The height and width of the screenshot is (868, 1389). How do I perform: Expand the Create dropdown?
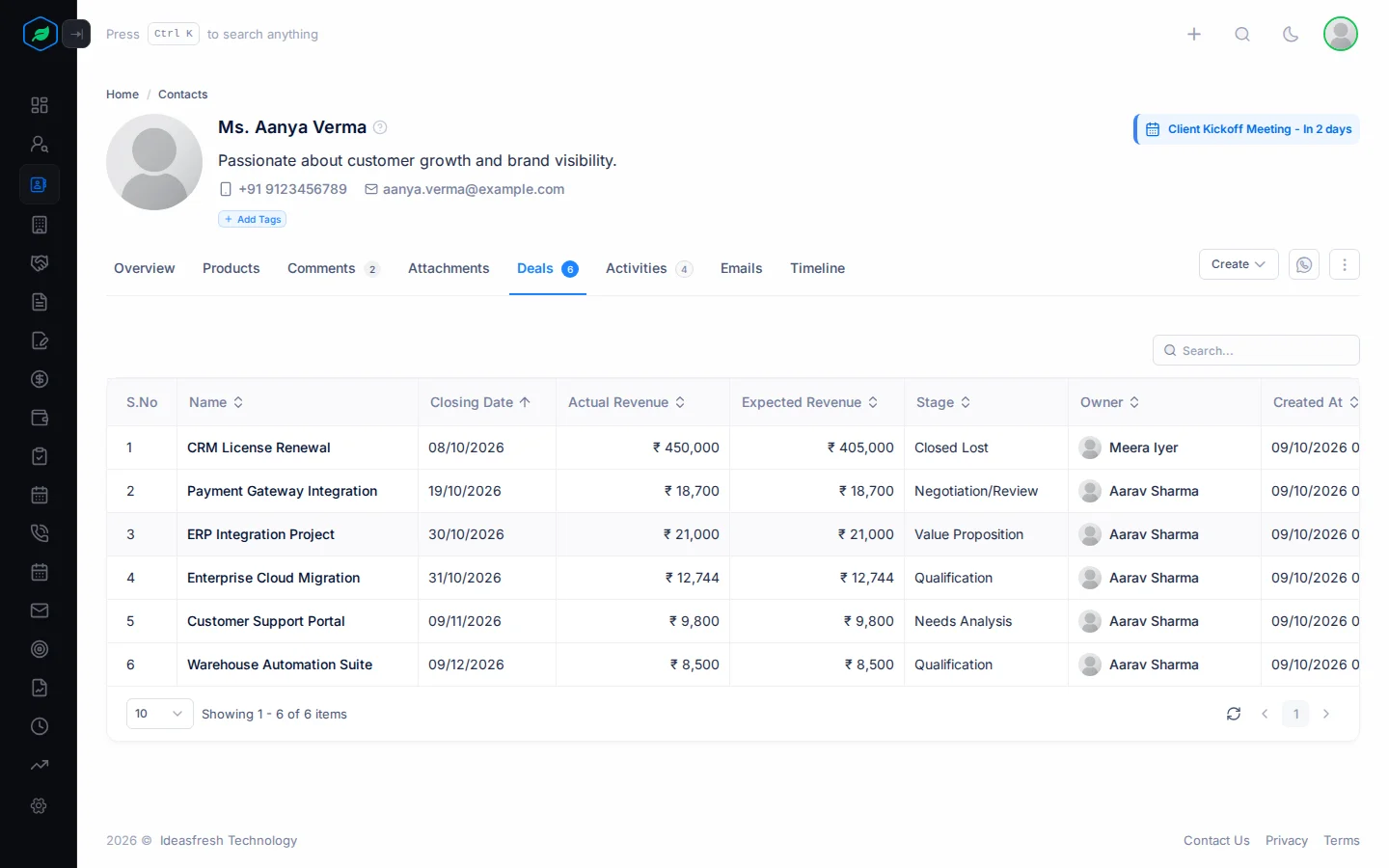point(1239,264)
